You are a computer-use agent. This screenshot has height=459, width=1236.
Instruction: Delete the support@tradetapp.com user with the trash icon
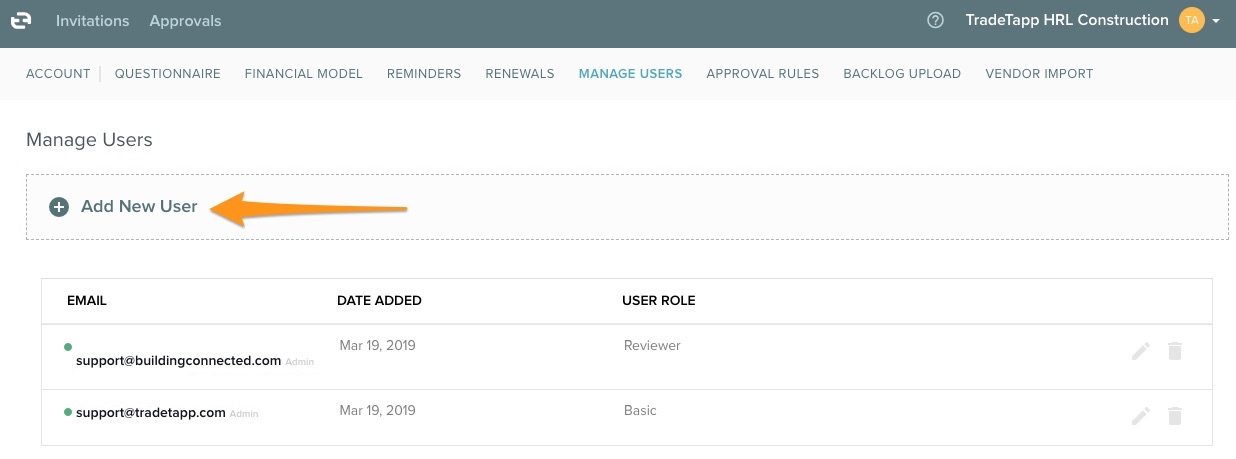point(1175,416)
